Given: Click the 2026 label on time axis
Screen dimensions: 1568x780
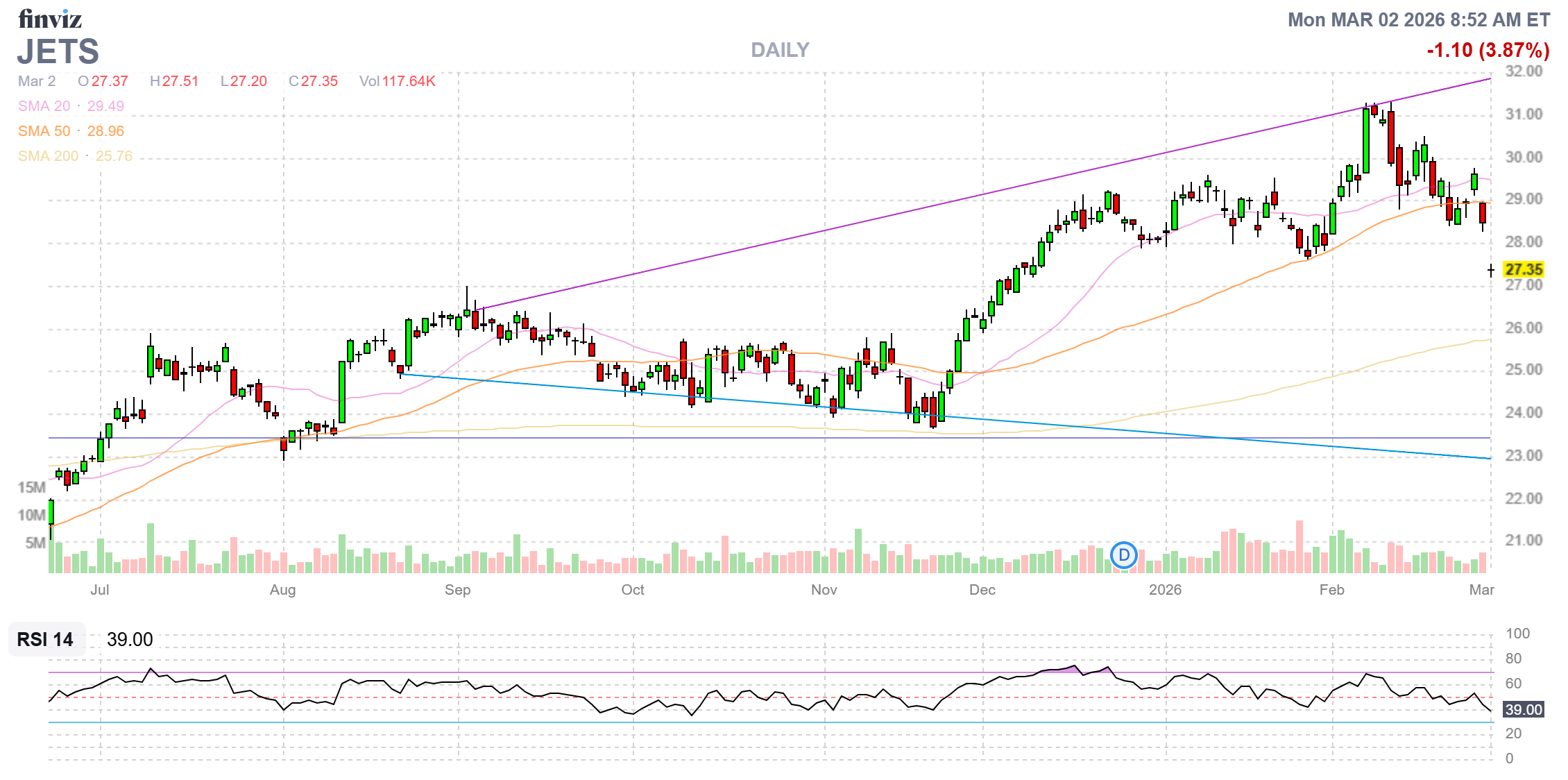Looking at the screenshot, I should click(x=1165, y=590).
